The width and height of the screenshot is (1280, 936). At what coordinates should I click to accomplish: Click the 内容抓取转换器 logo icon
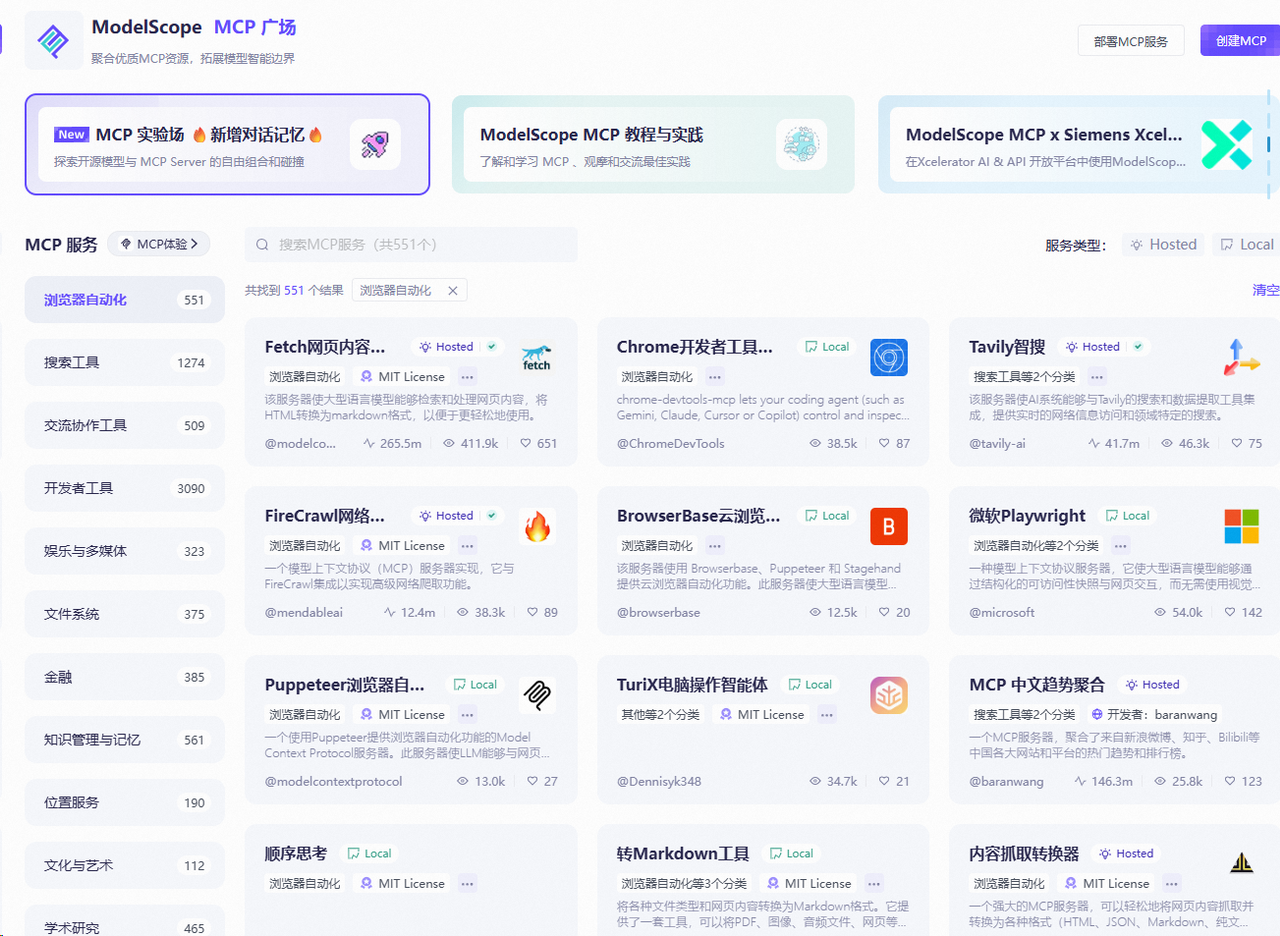pyautogui.click(x=1242, y=864)
